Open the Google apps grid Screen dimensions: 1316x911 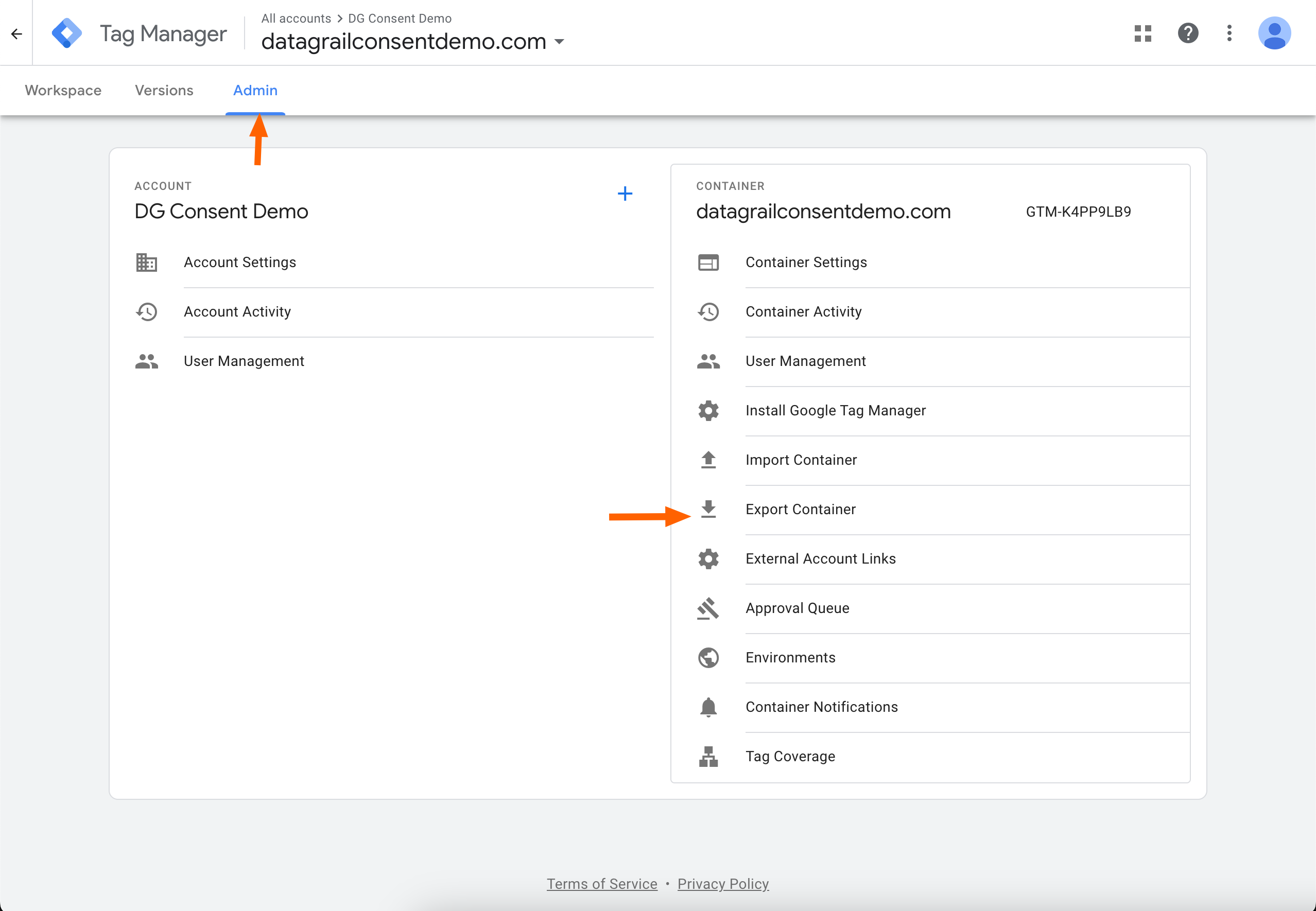pos(1142,33)
